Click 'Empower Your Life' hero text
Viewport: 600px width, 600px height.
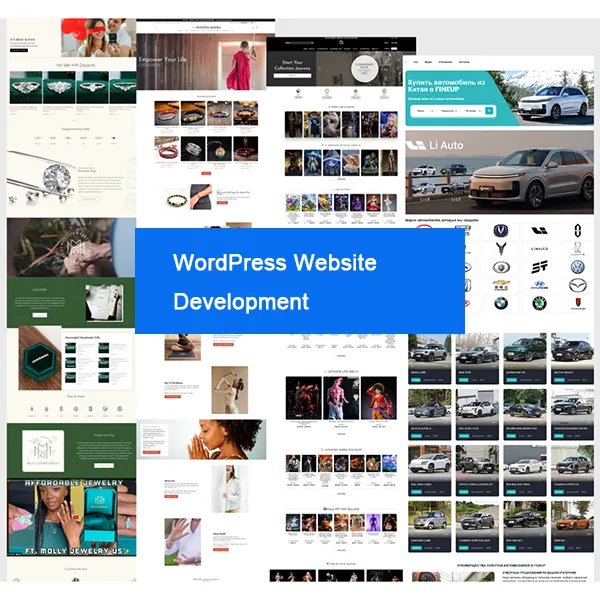coord(162,60)
